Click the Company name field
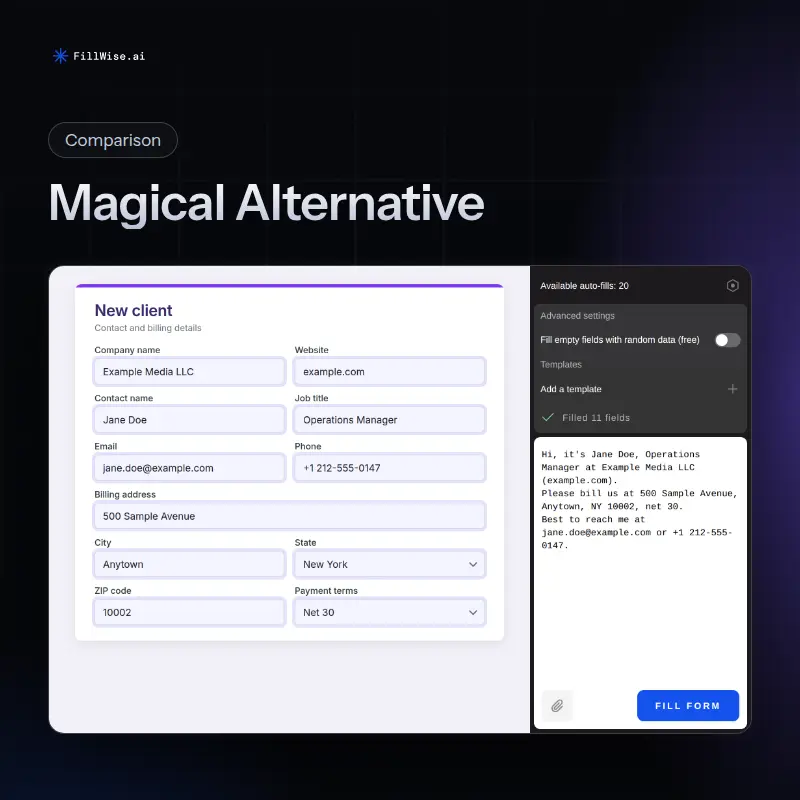 tap(189, 371)
